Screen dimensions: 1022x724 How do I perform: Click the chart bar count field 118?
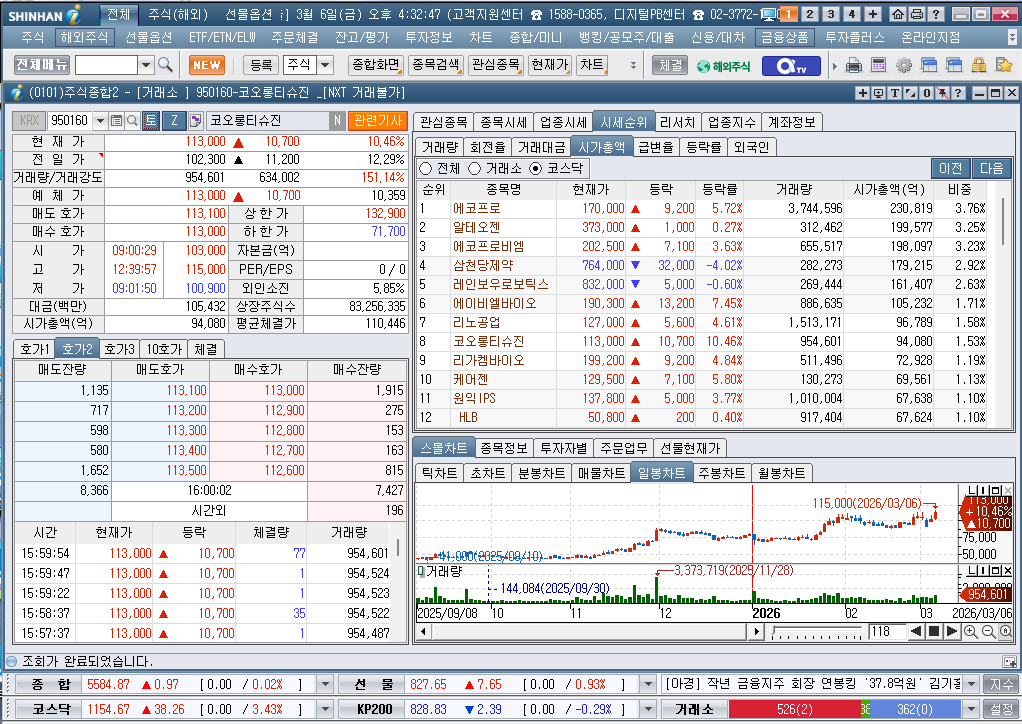pyautogui.click(x=886, y=631)
